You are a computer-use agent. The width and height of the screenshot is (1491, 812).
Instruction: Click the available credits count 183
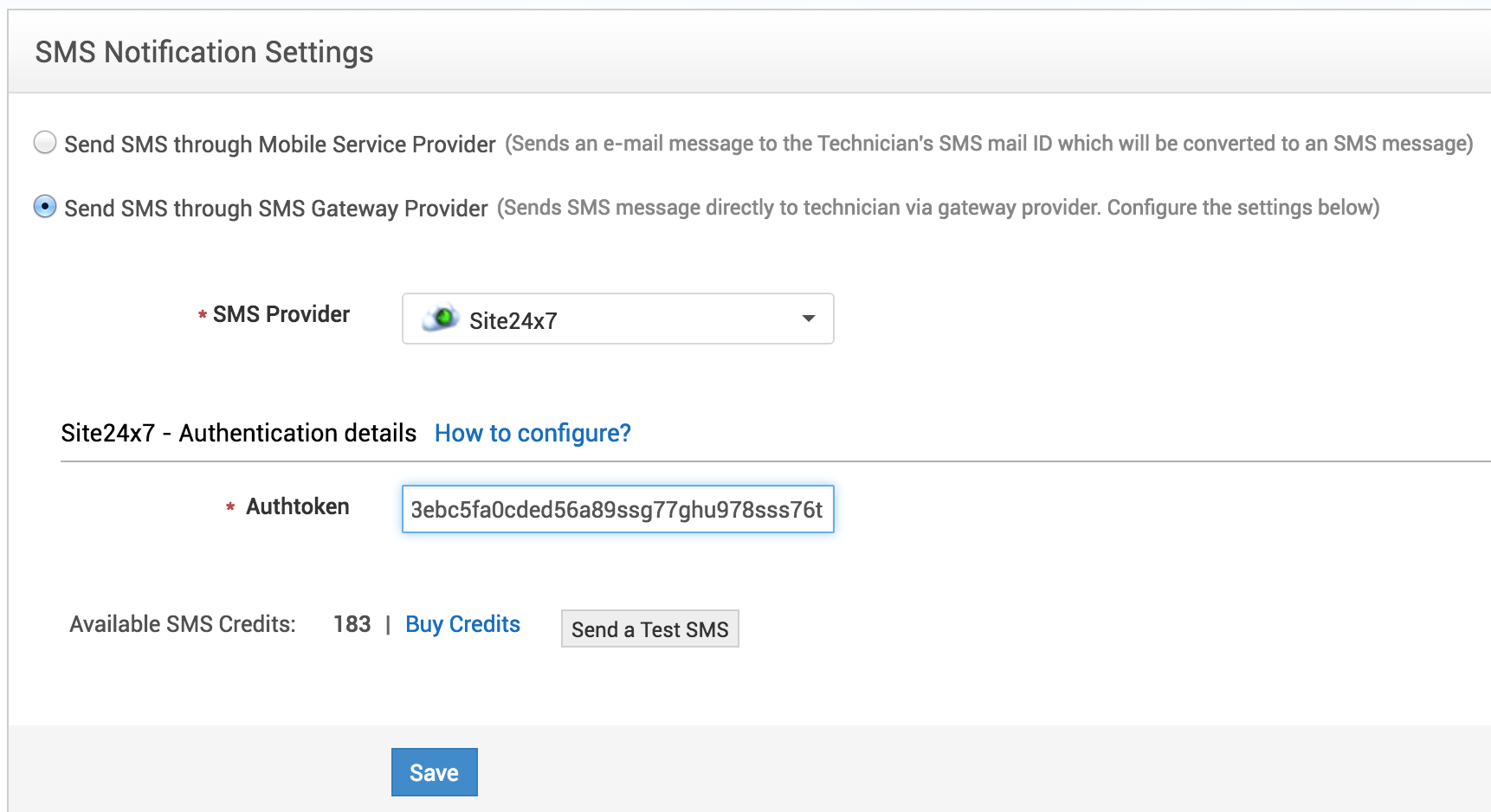352,624
